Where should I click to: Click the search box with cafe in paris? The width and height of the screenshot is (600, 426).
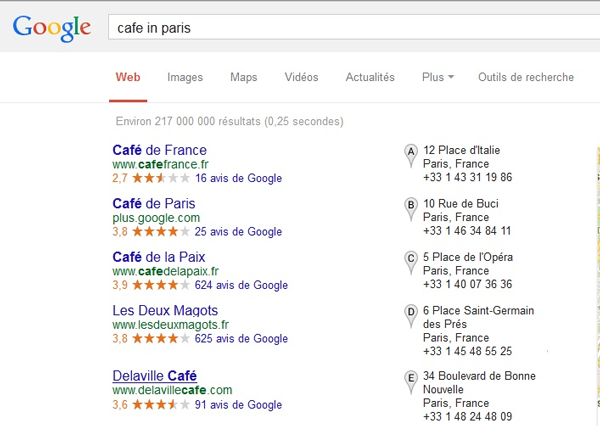click(350, 28)
